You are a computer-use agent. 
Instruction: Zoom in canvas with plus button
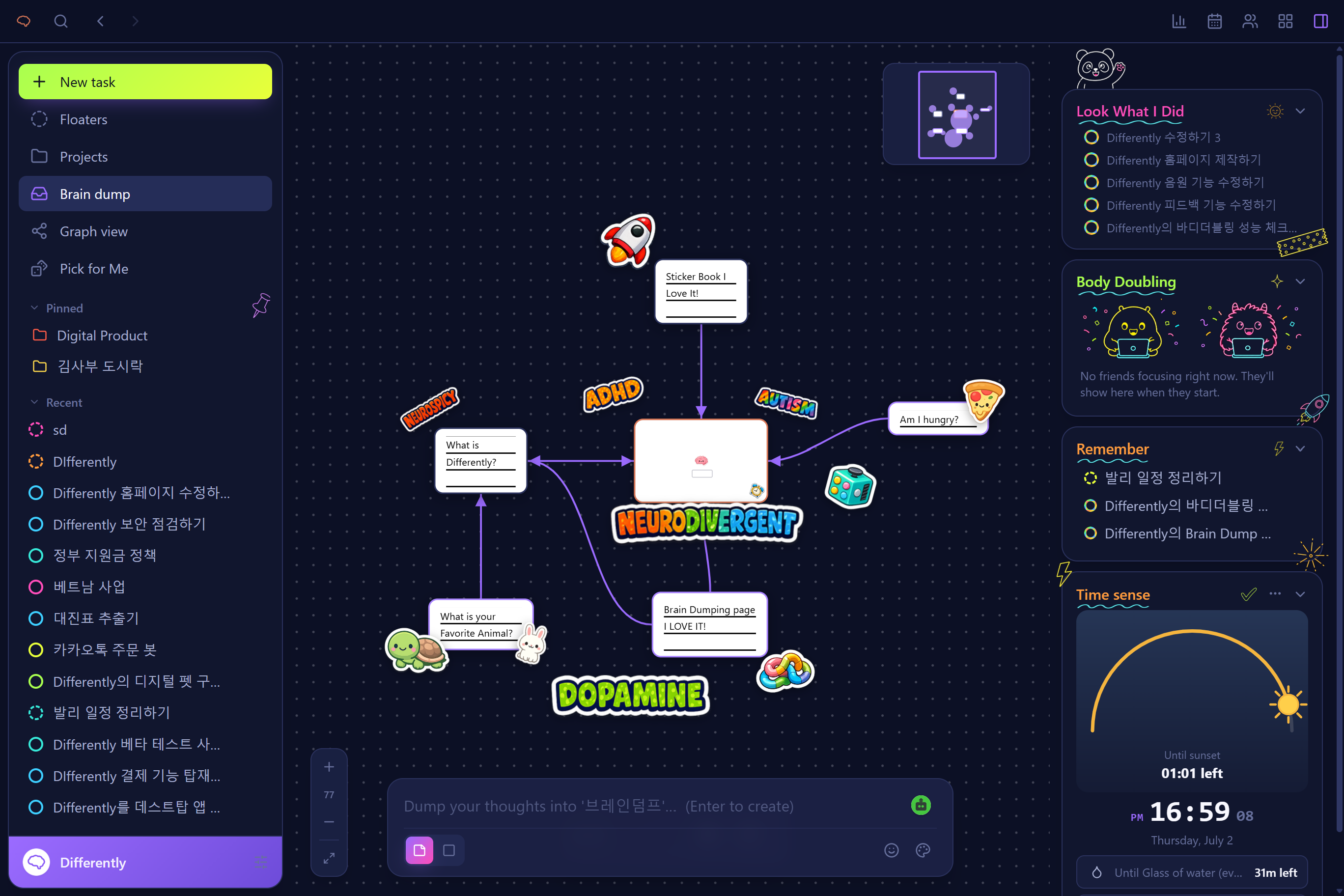329,767
